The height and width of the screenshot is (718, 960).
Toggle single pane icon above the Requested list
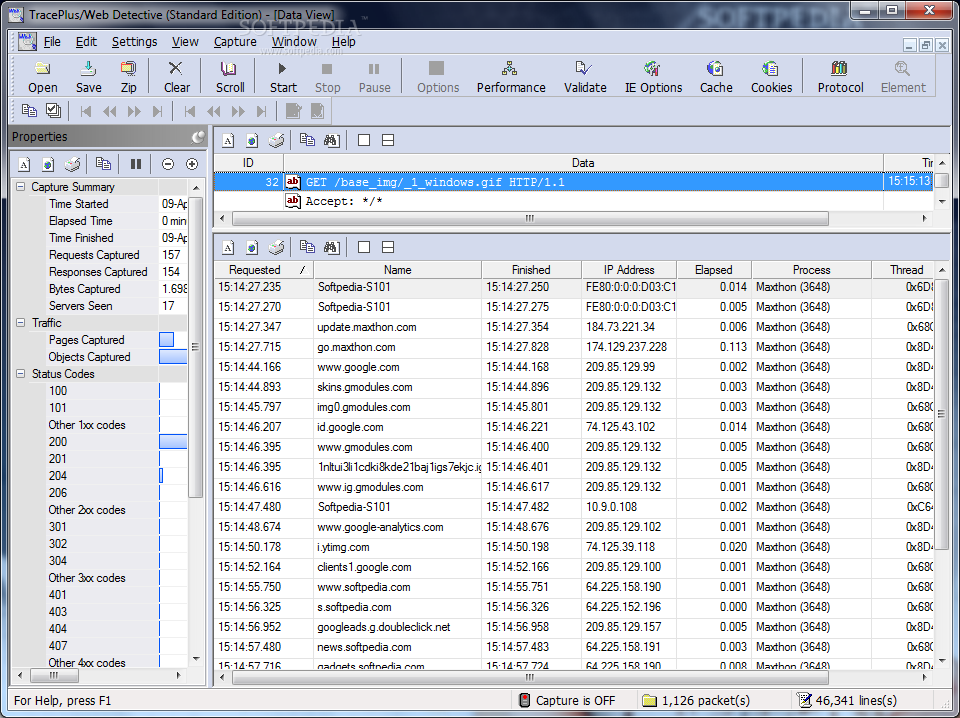364,247
